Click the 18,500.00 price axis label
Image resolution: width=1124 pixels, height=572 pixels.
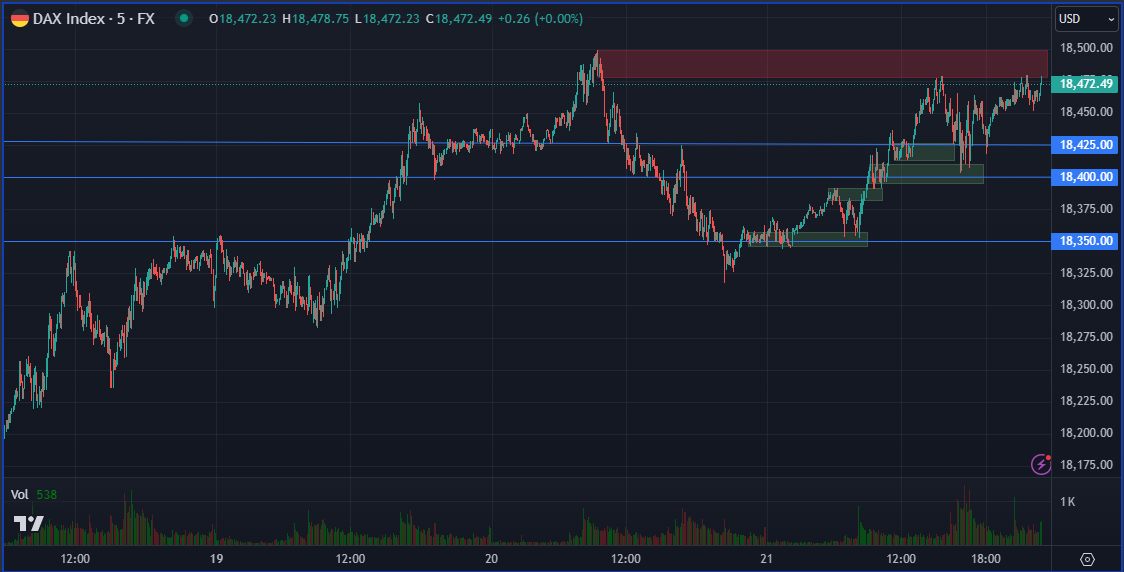point(1086,48)
